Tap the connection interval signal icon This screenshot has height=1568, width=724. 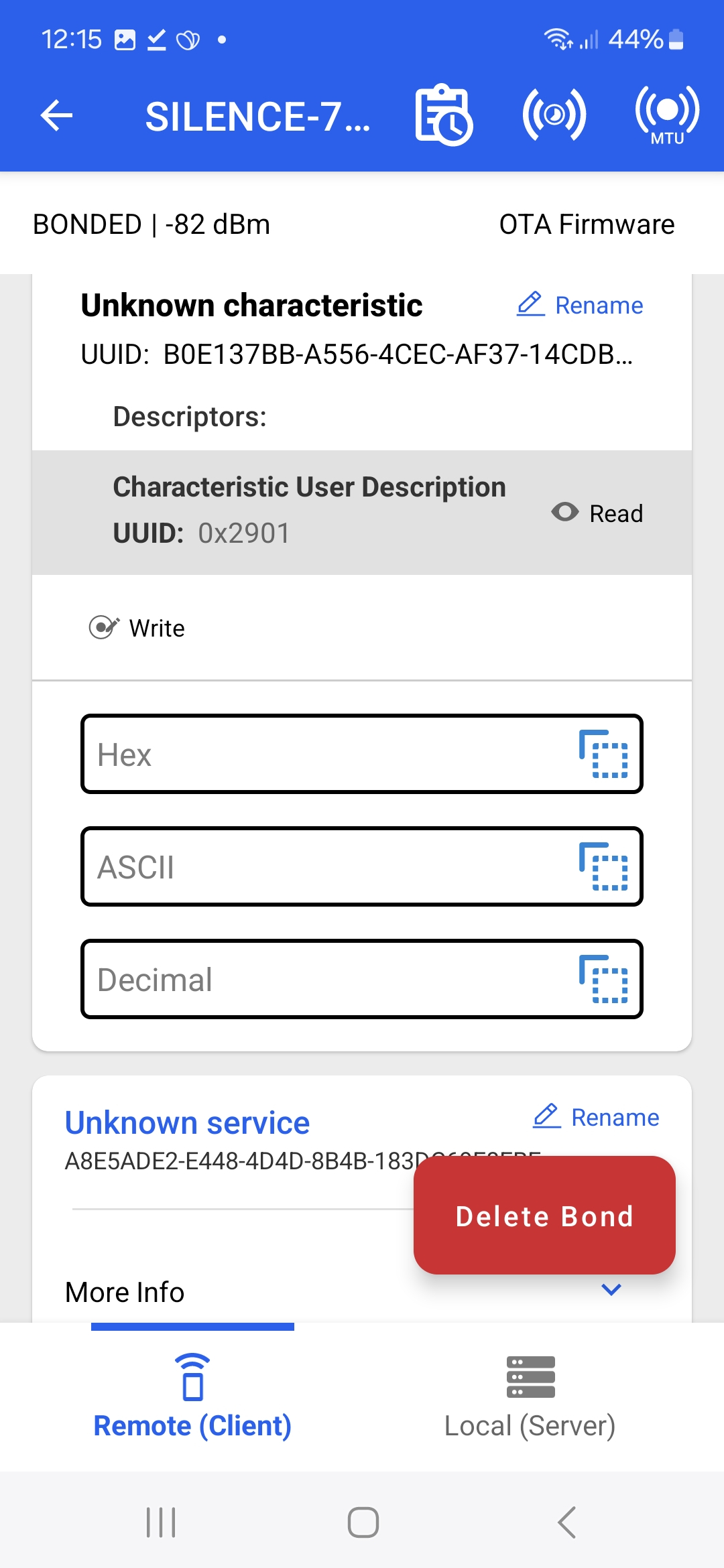(x=554, y=115)
